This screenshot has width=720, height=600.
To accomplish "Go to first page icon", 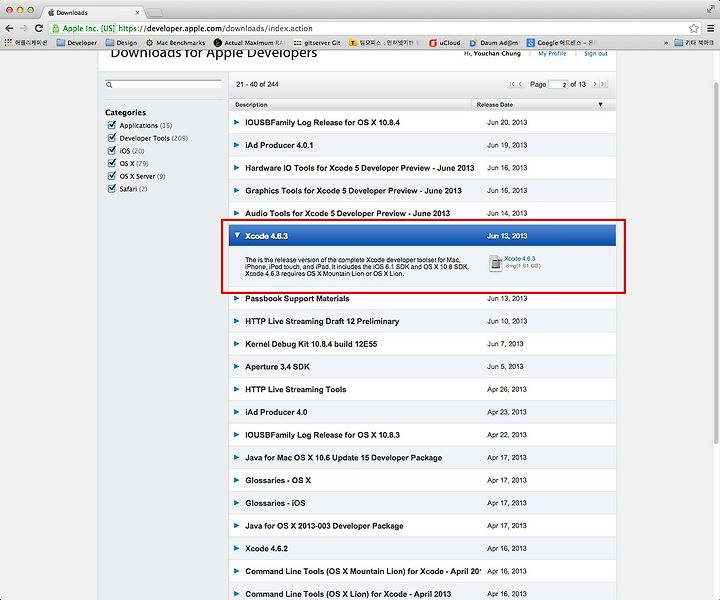I will click(x=512, y=84).
